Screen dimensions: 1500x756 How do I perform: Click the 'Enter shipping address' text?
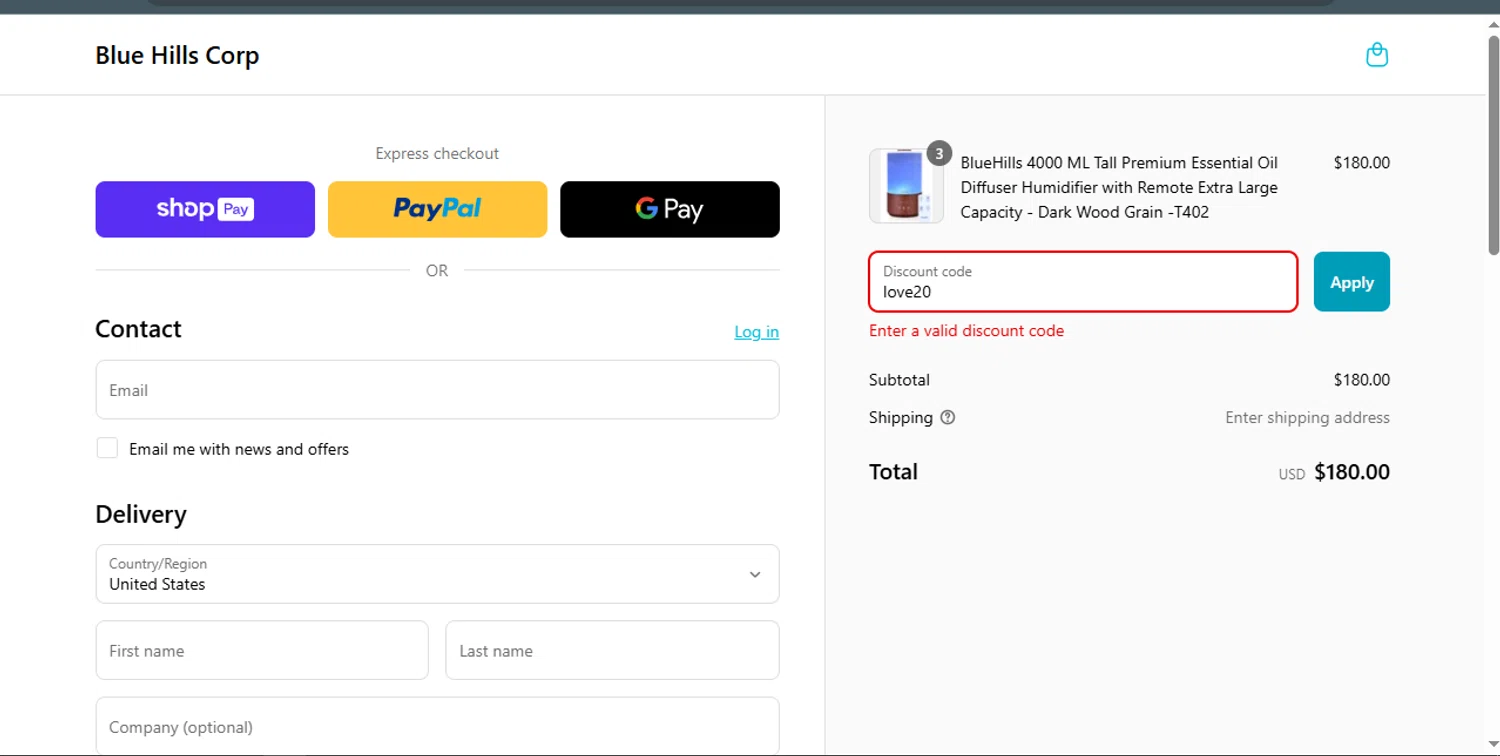(x=1307, y=418)
